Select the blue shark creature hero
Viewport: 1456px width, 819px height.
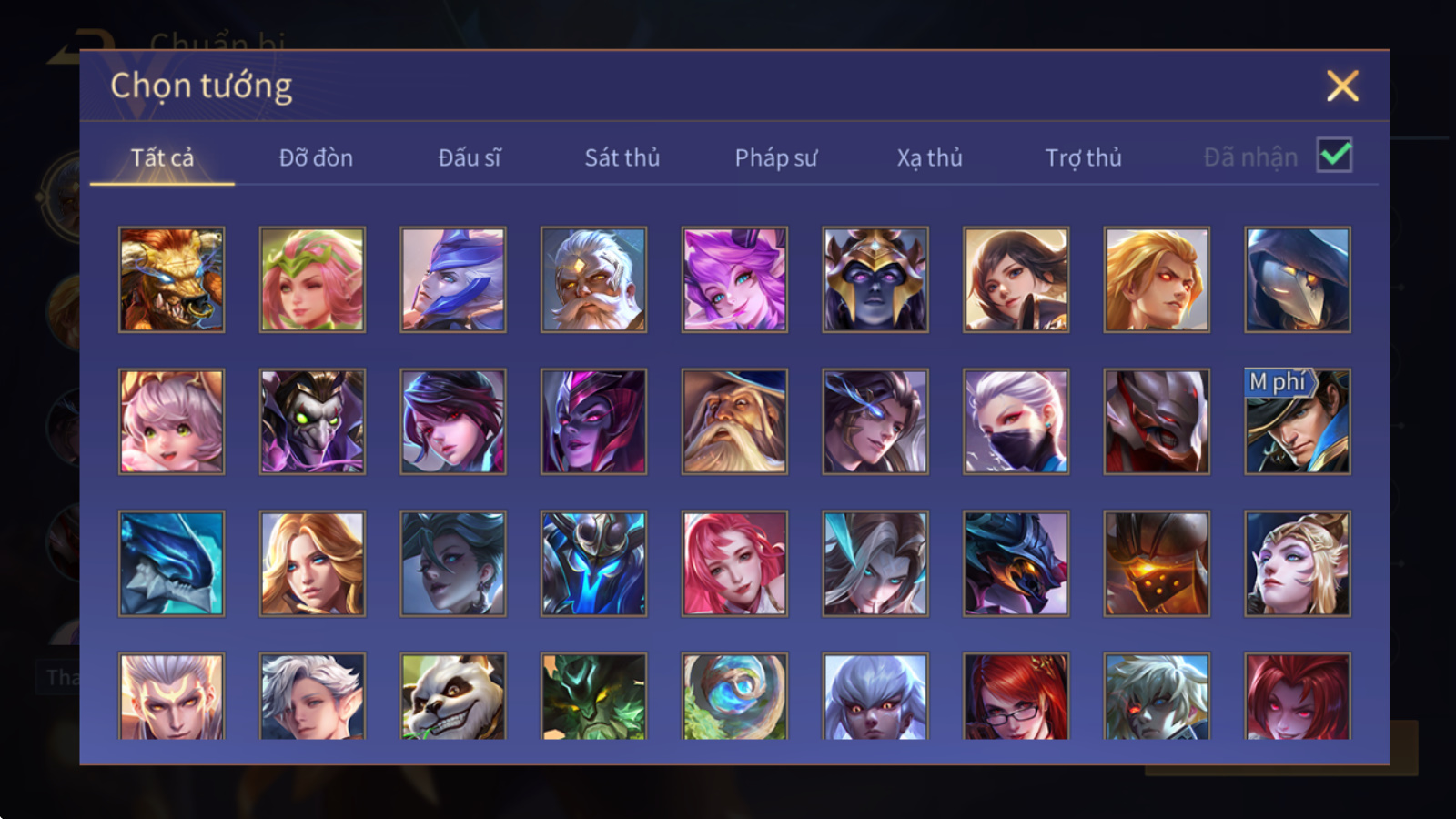click(172, 563)
